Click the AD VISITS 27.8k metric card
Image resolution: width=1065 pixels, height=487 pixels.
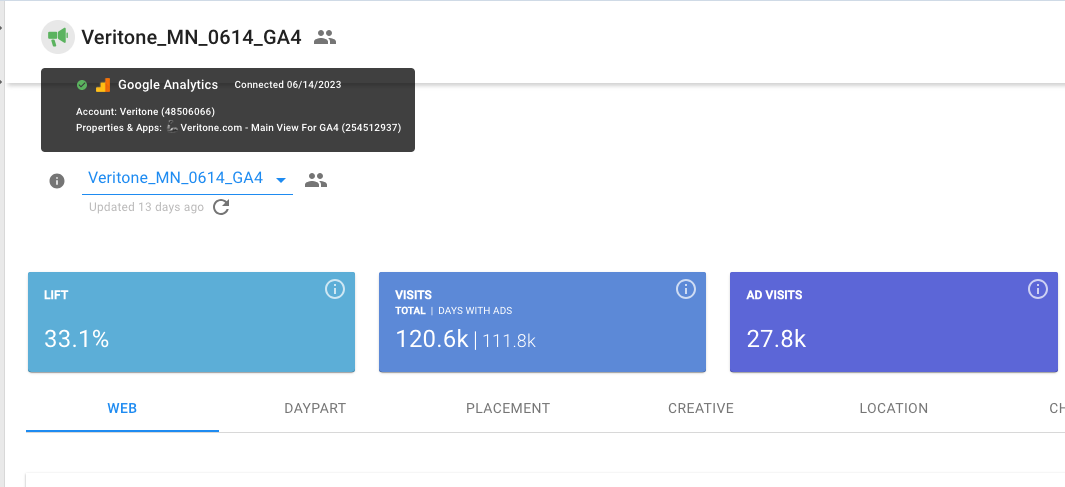pos(893,322)
